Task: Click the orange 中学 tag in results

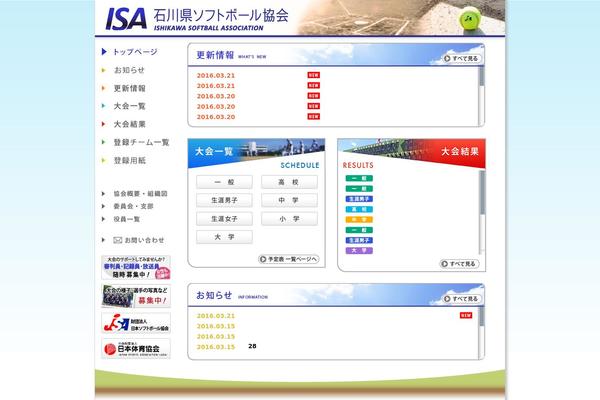Action: (x=359, y=219)
